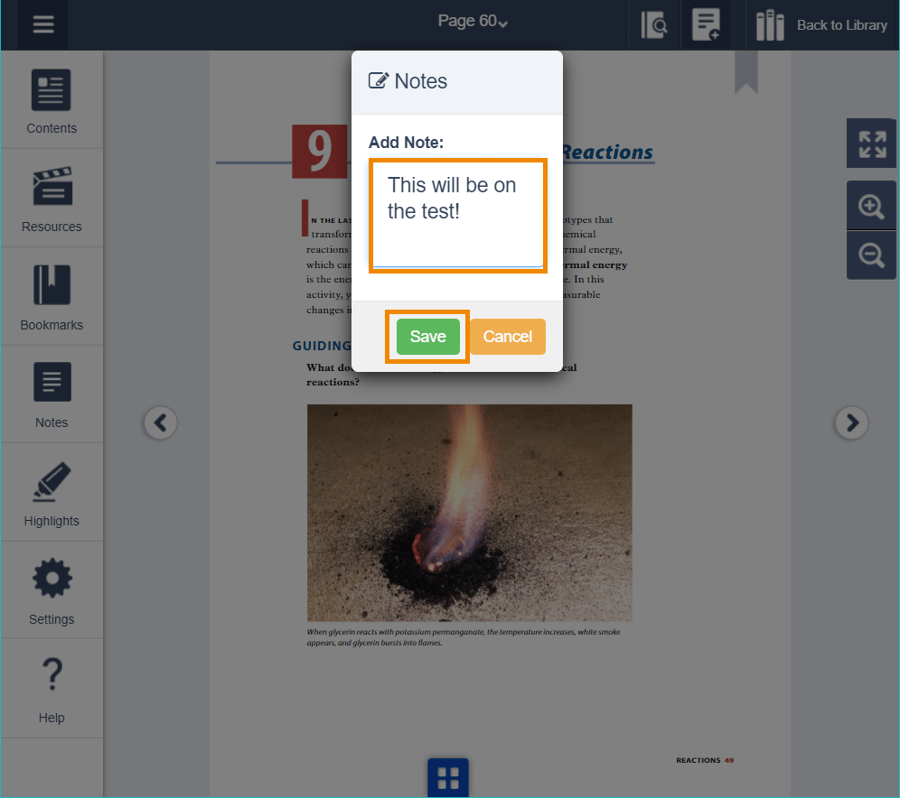Go to the previous page arrow
Image resolution: width=900 pixels, height=798 pixels.
tap(160, 423)
